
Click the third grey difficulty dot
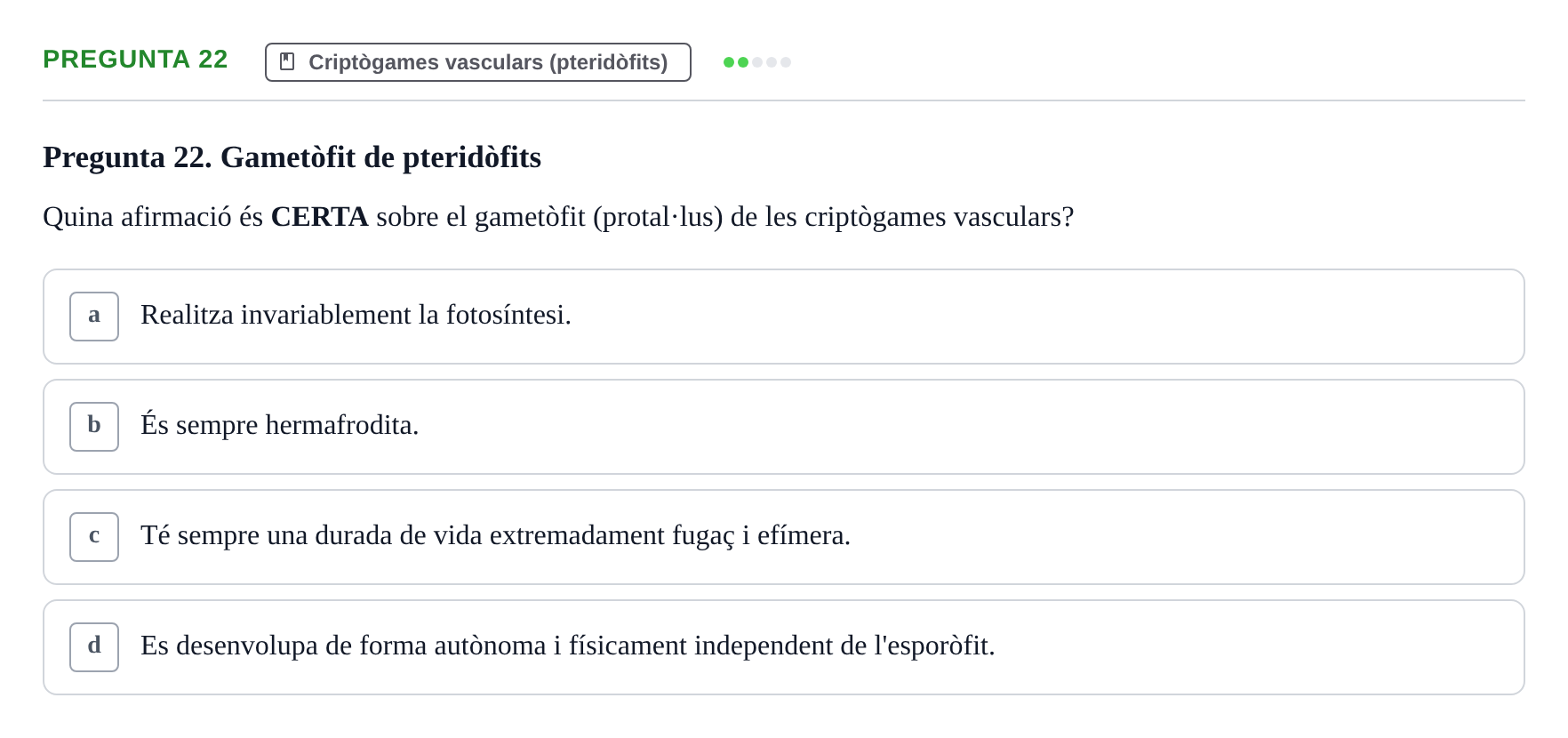[757, 62]
